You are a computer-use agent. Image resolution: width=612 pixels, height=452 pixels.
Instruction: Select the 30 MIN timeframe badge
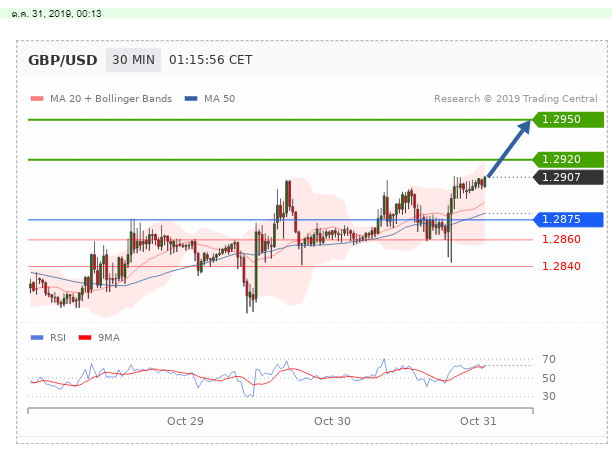pyautogui.click(x=133, y=60)
